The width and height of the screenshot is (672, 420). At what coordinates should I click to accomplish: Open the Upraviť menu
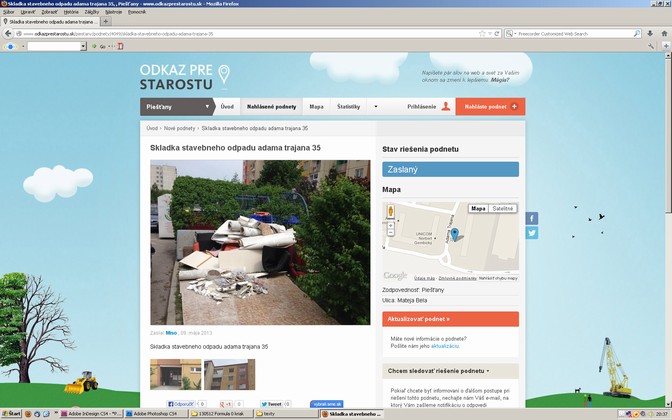[x=28, y=12]
